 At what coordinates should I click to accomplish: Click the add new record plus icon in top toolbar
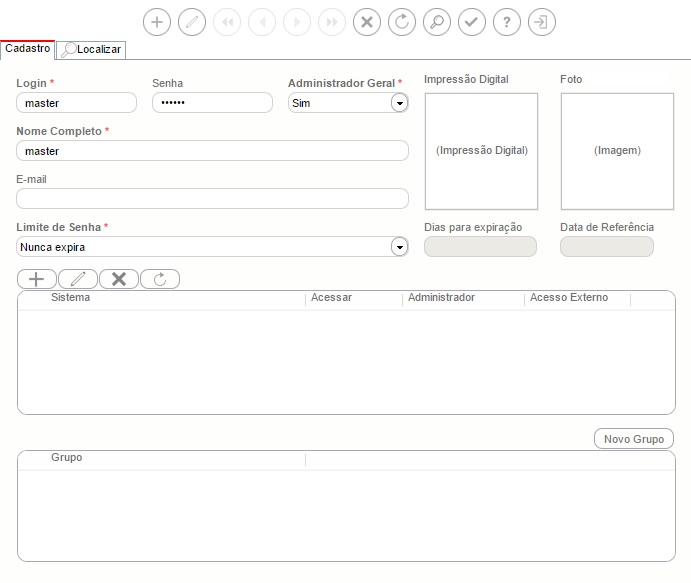pos(157,22)
